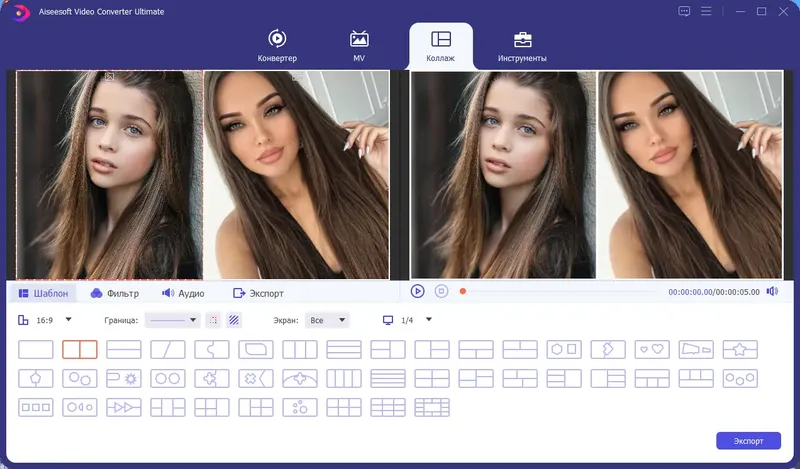Select the left collage cell with the brunette
This screenshot has width=800, height=469.
coord(110,175)
